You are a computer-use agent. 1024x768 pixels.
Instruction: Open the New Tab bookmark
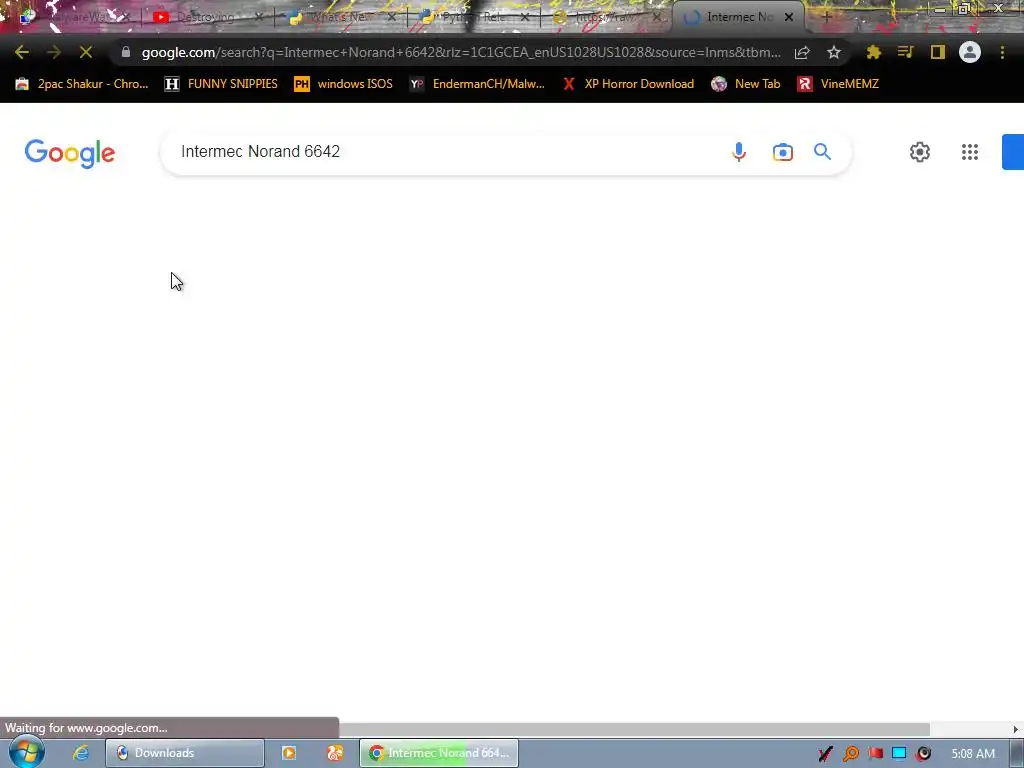746,84
